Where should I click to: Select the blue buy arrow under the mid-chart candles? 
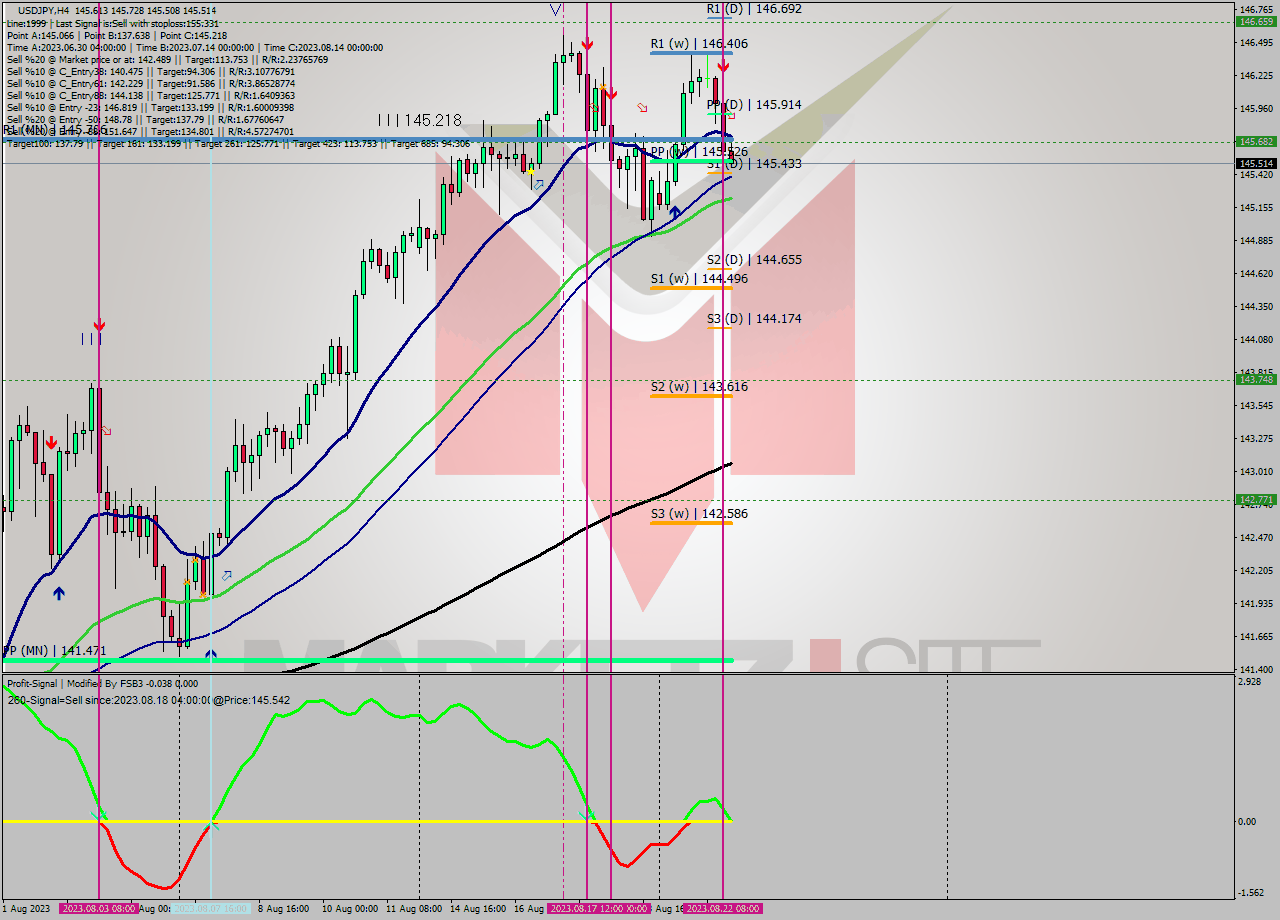coord(675,211)
